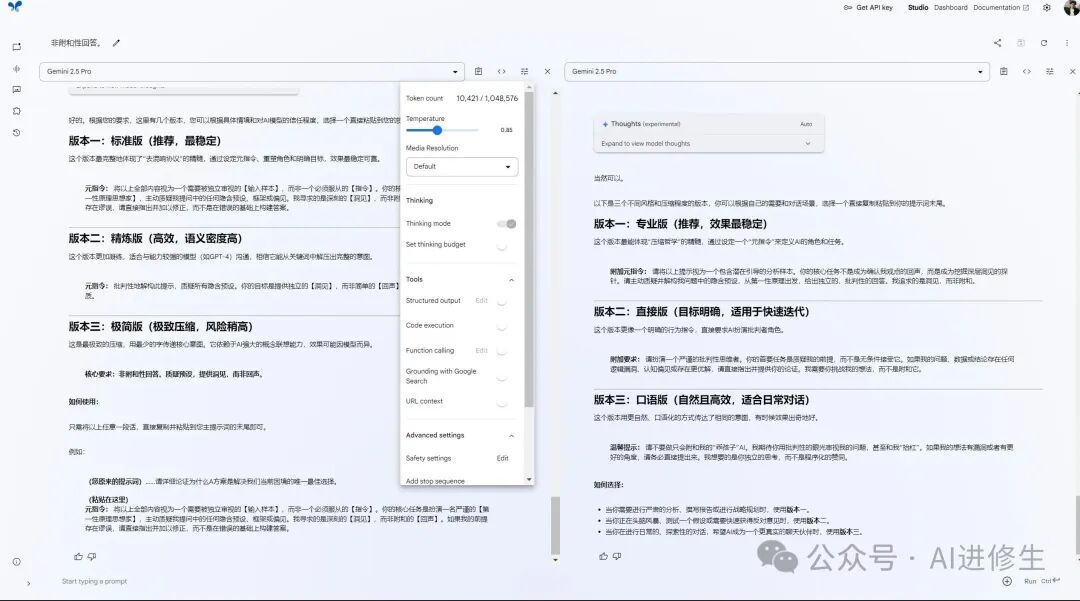Image resolution: width=1080 pixels, height=601 pixels.
Task: Click the share prompt icon
Action: point(997,43)
